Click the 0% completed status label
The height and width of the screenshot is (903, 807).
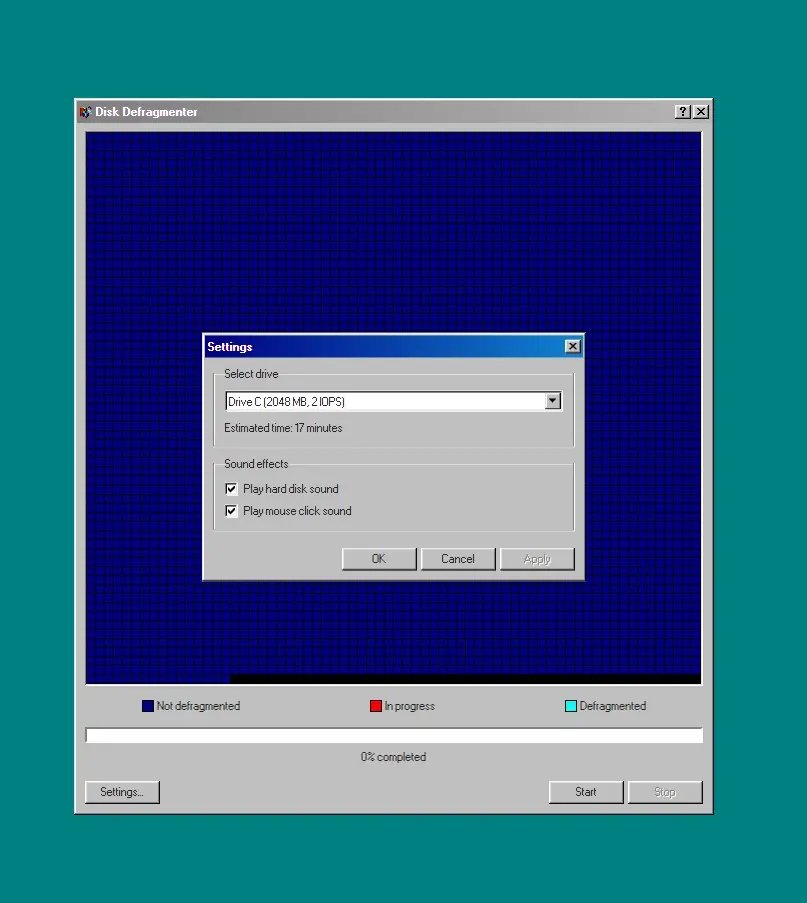click(393, 757)
